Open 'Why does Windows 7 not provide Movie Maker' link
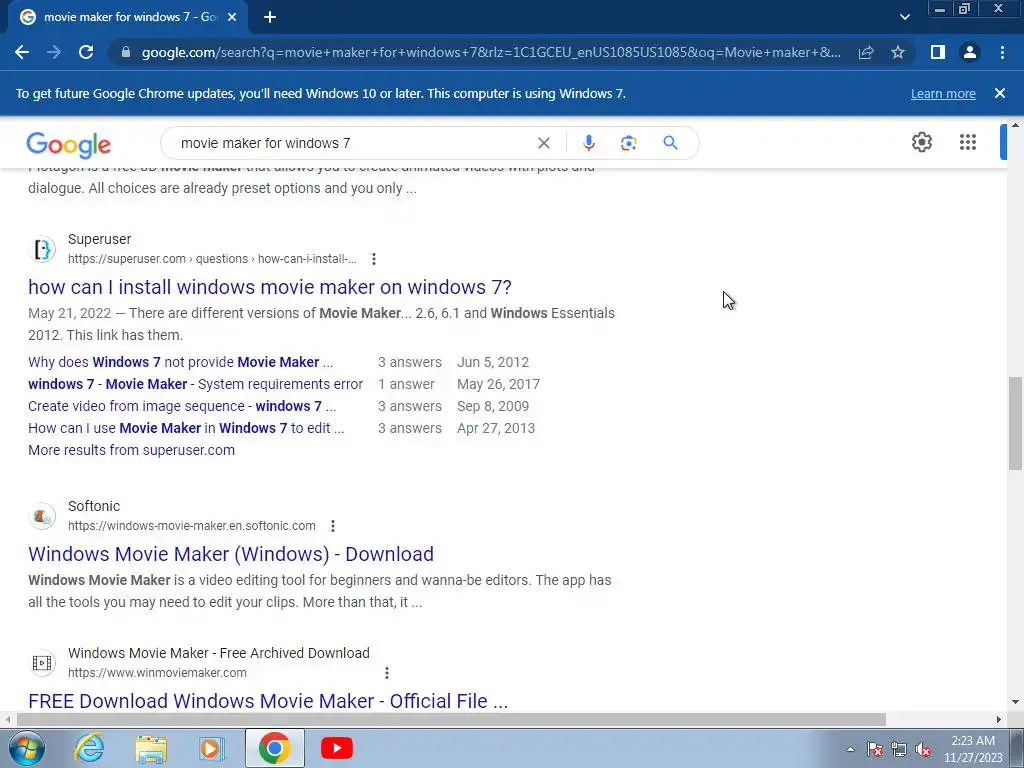 (180, 362)
